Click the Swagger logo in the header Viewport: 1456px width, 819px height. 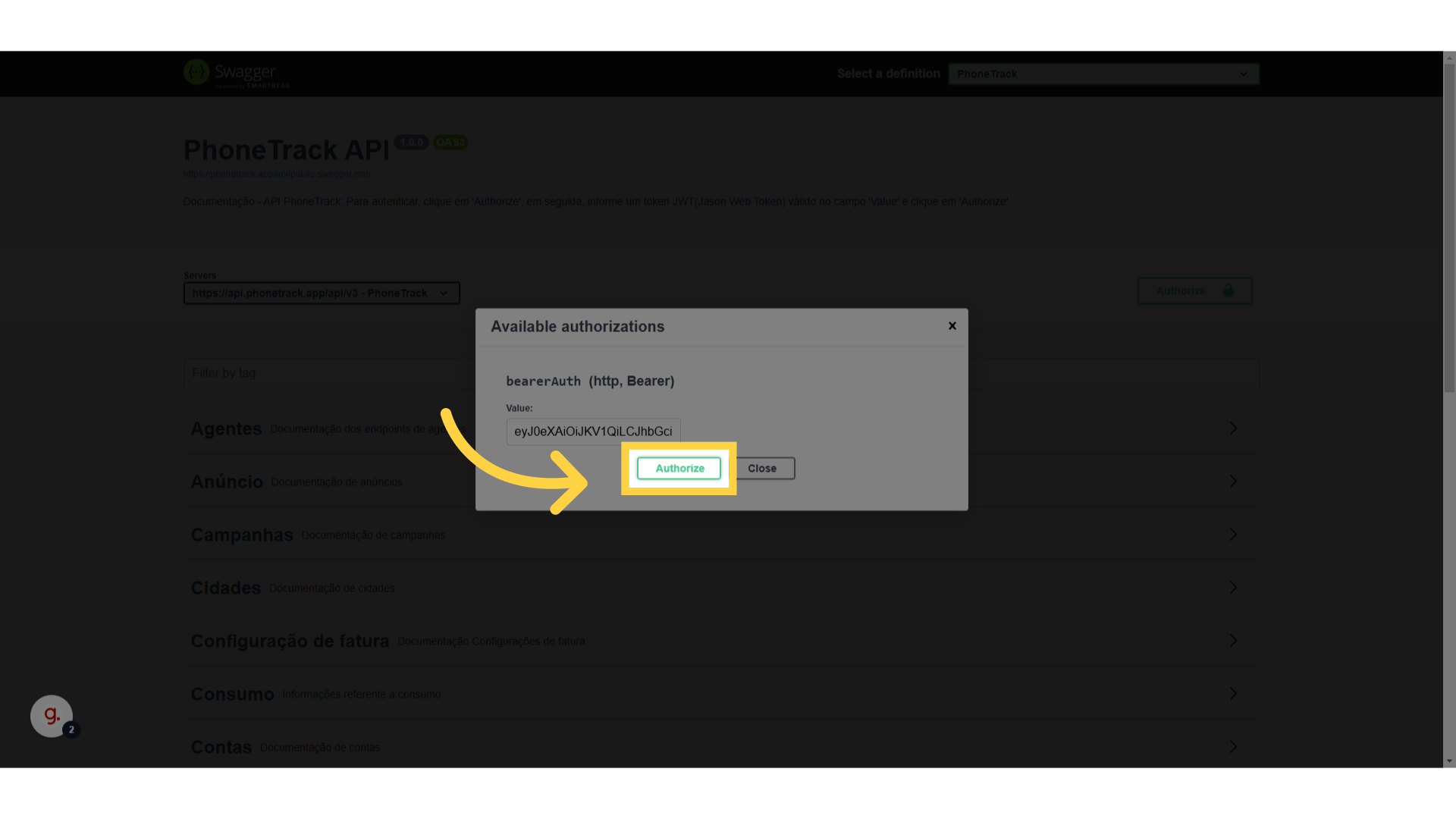237,74
